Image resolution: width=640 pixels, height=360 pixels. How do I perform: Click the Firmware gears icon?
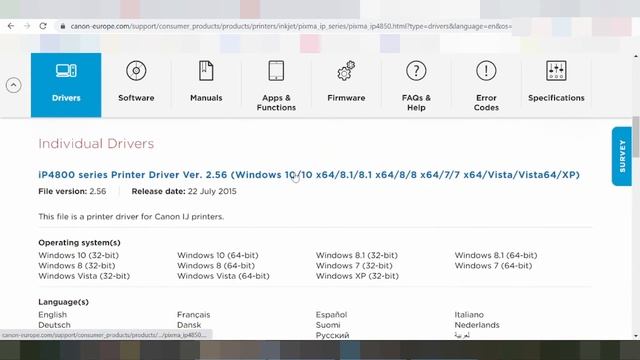(346, 71)
